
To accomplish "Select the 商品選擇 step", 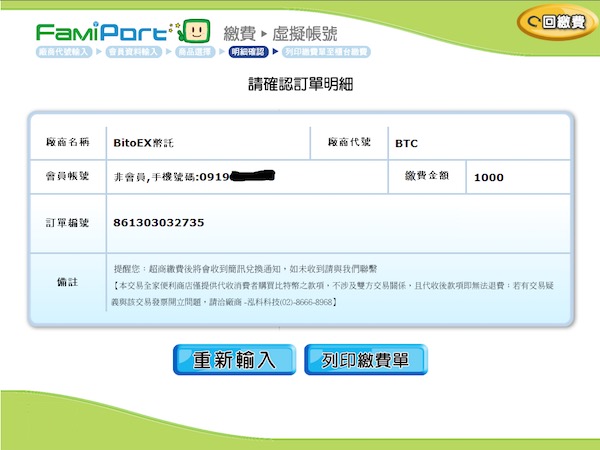I will point(195,52).
